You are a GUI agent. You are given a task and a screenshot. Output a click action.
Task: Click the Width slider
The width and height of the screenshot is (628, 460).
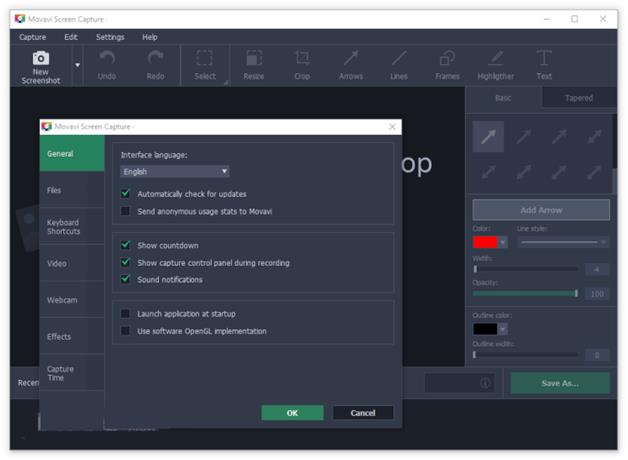coord(525,269)
